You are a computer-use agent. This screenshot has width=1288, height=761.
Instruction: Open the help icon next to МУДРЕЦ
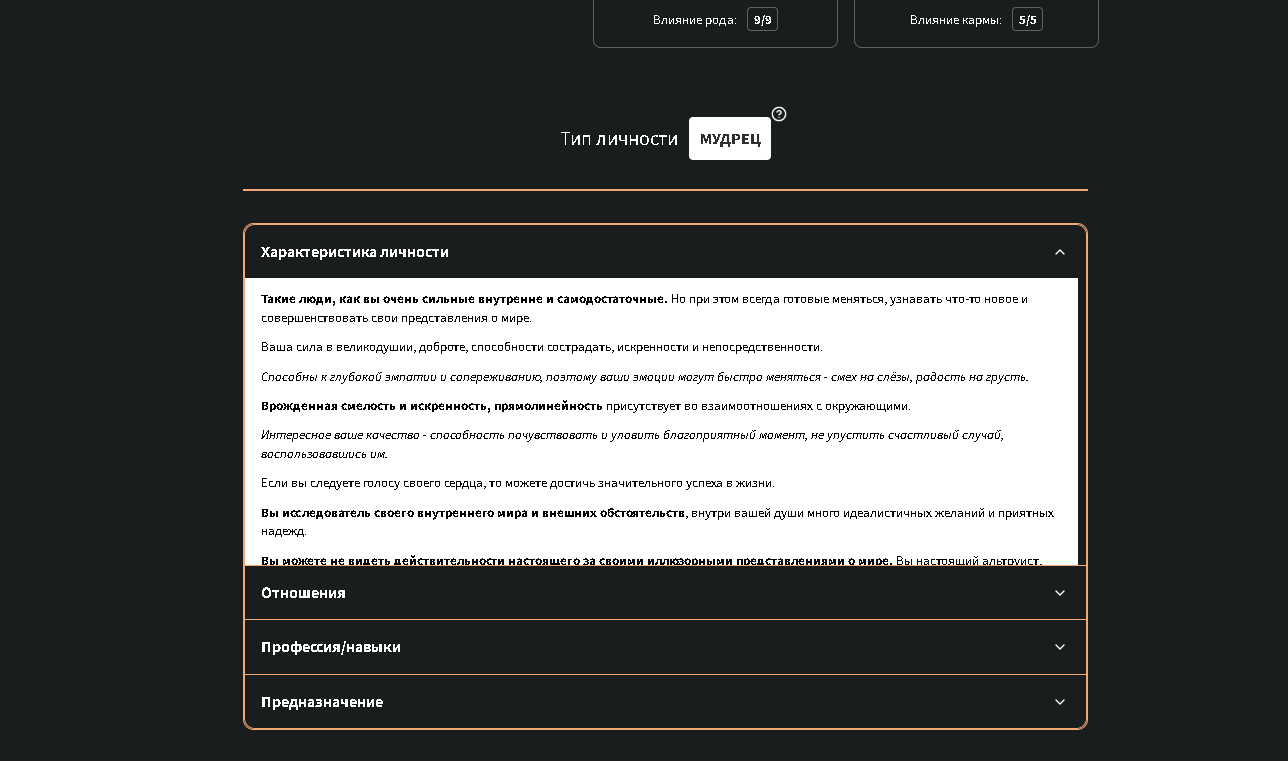click(779, 114)
